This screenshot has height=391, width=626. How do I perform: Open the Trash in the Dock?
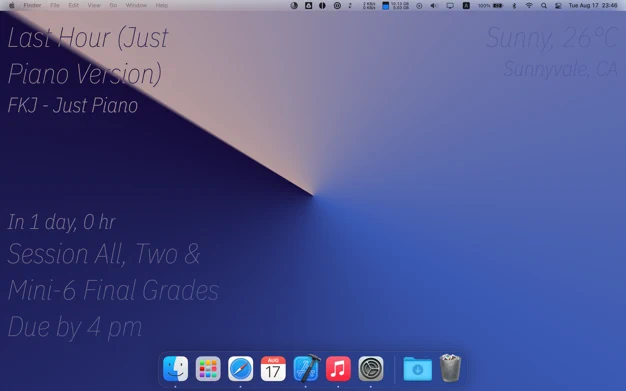pos(450,368)
